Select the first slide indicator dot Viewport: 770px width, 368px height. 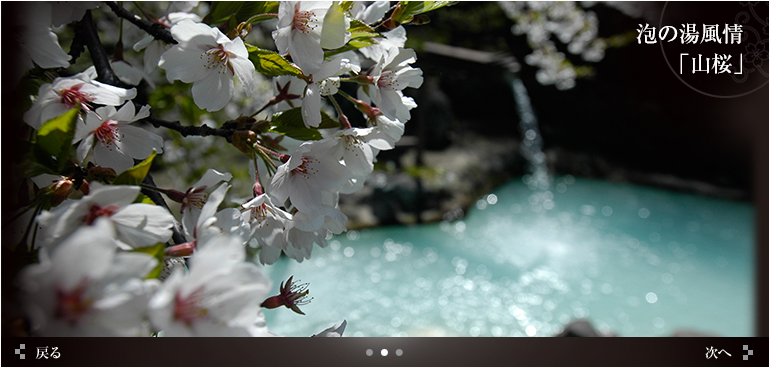click(x=369, y=352)
